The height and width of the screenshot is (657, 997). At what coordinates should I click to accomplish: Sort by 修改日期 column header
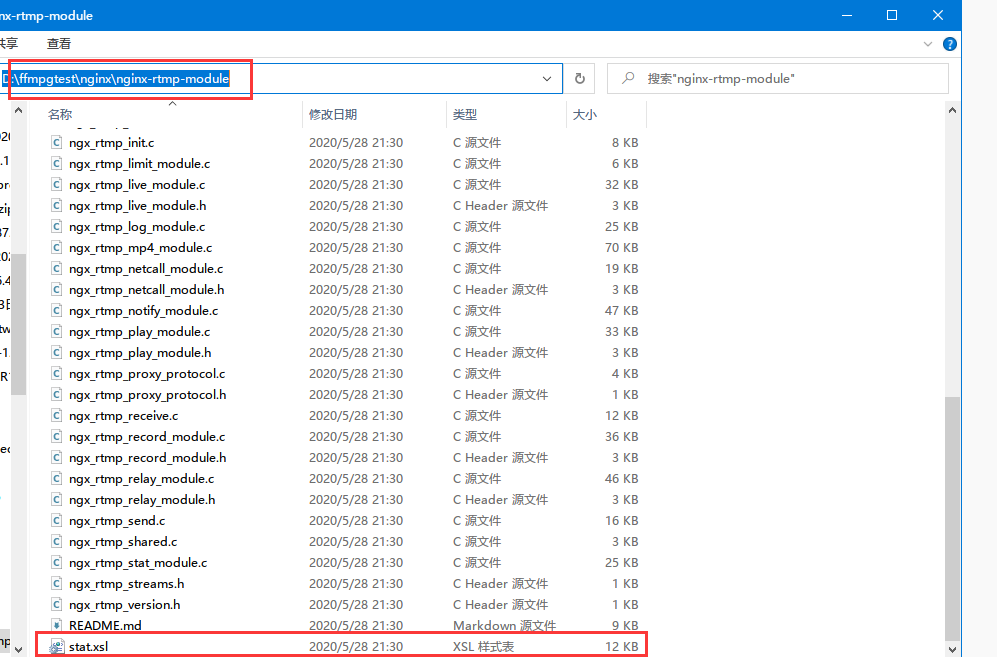point(333,114)
